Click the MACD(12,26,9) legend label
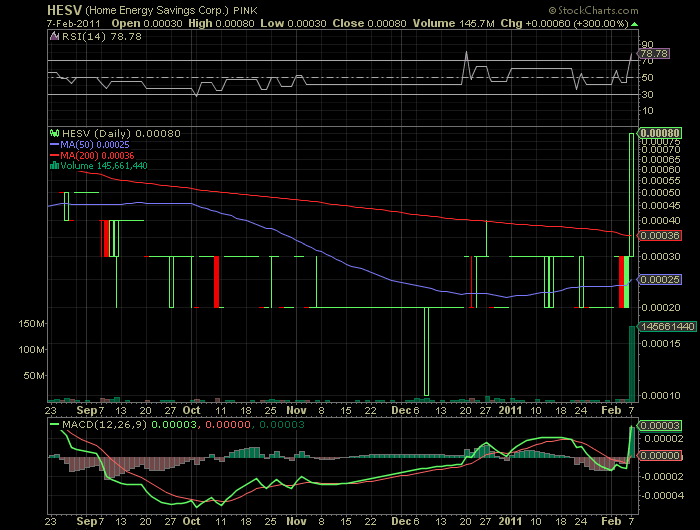This screenshot has height=530, width=700. pyautogui.click(x=104, y=424)
